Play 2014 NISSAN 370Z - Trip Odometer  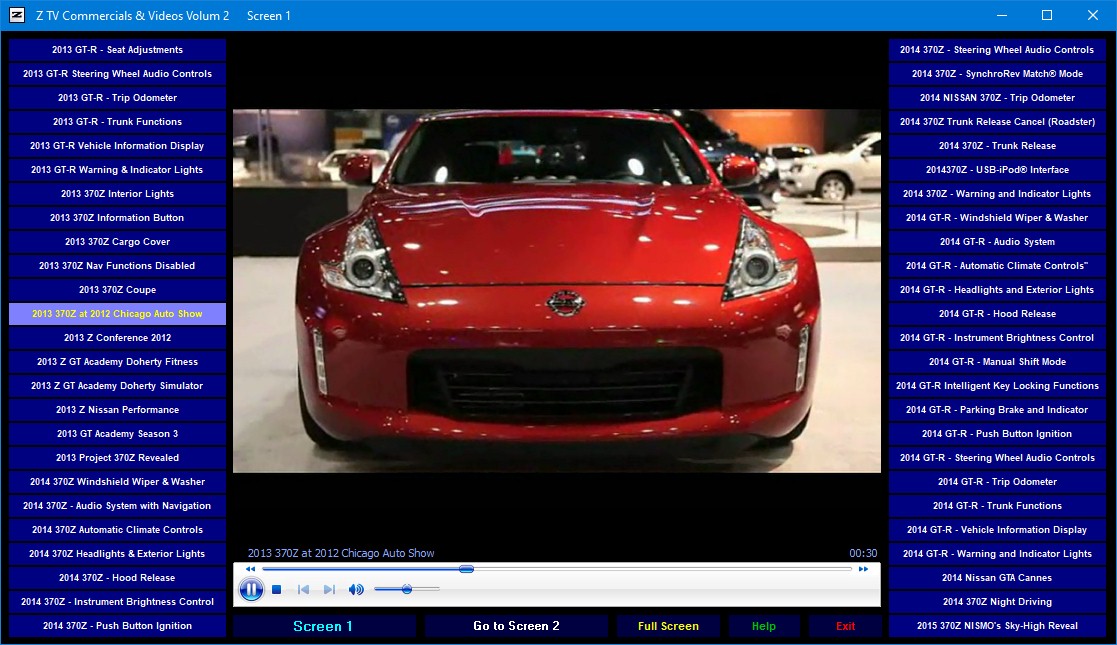997,98
